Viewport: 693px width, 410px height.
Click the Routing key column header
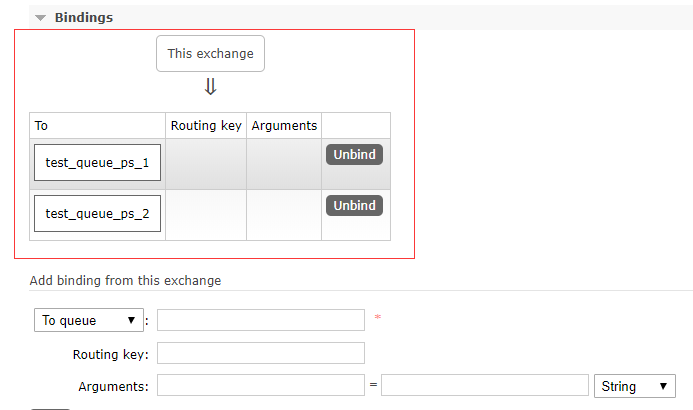click(206, 125)
